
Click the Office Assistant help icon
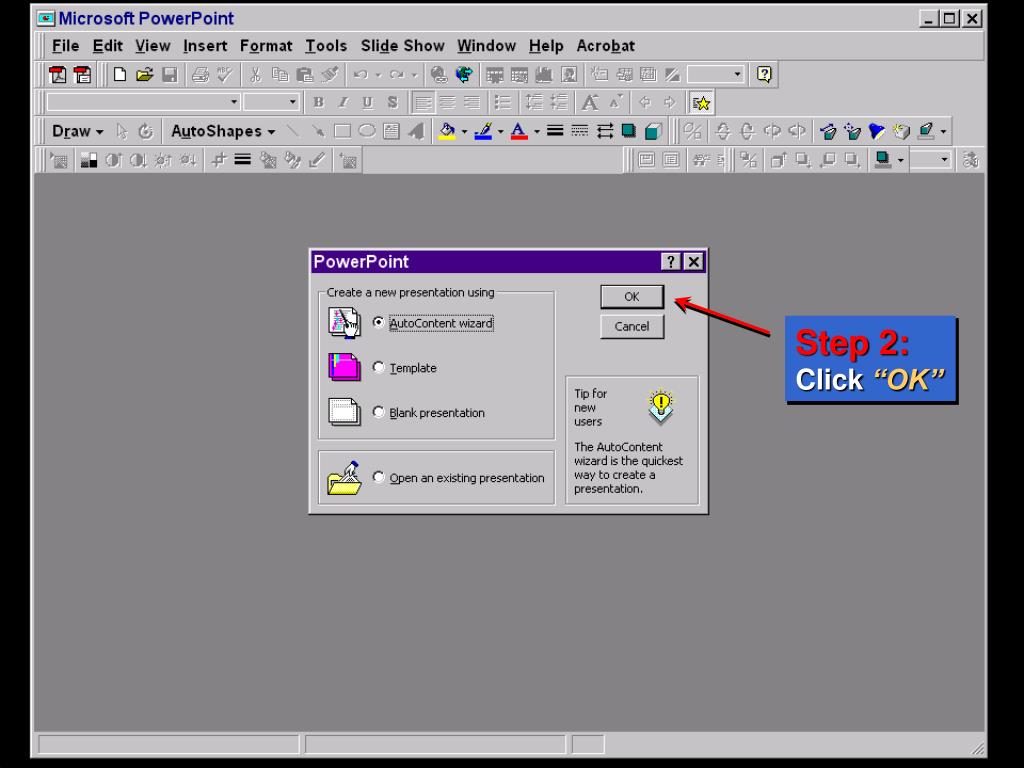click(764, 75)
